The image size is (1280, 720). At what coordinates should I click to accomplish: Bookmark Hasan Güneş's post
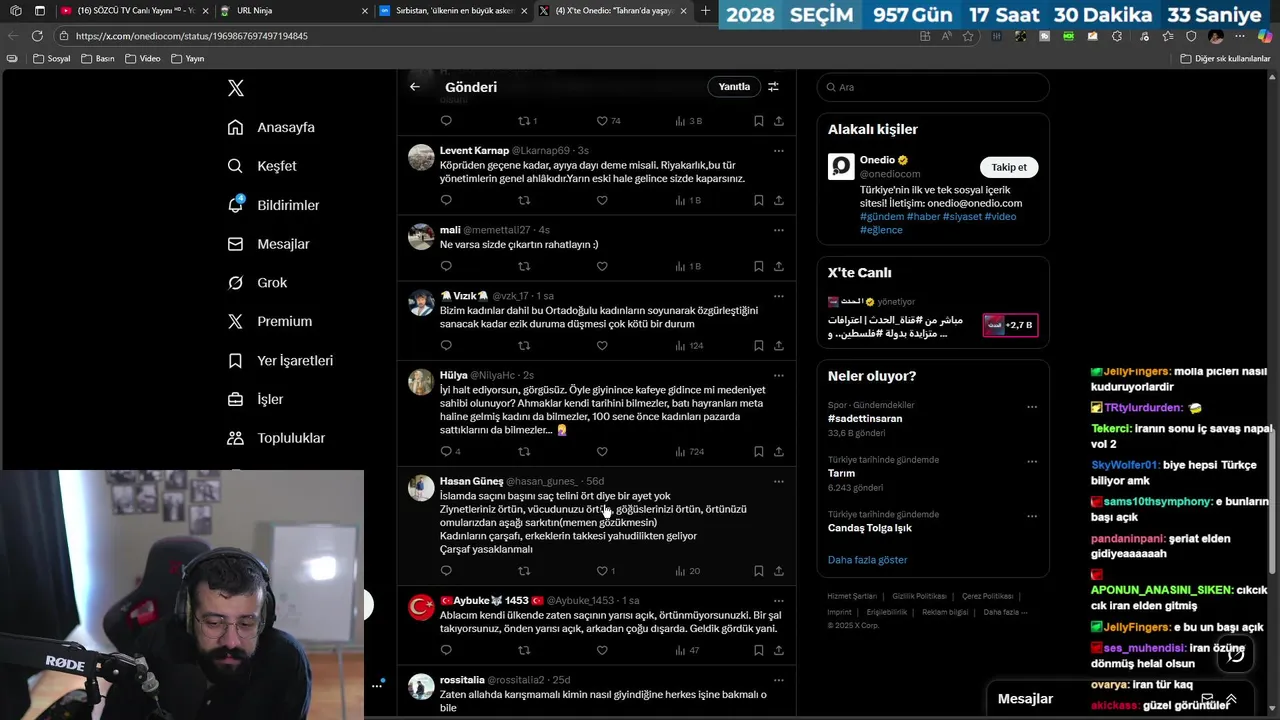coord(758,571)
